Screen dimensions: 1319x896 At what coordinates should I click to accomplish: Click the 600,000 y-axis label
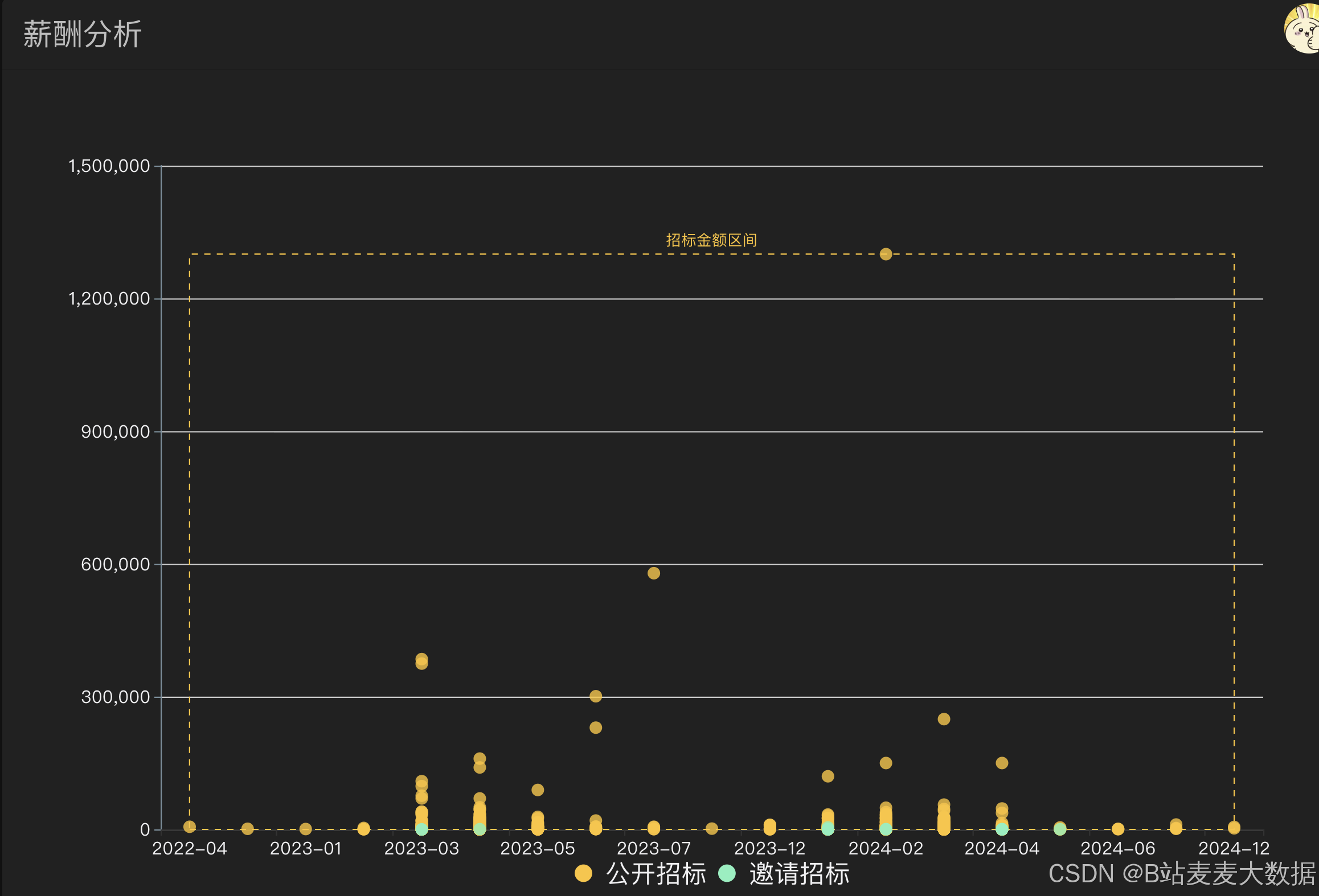[116, 564]
